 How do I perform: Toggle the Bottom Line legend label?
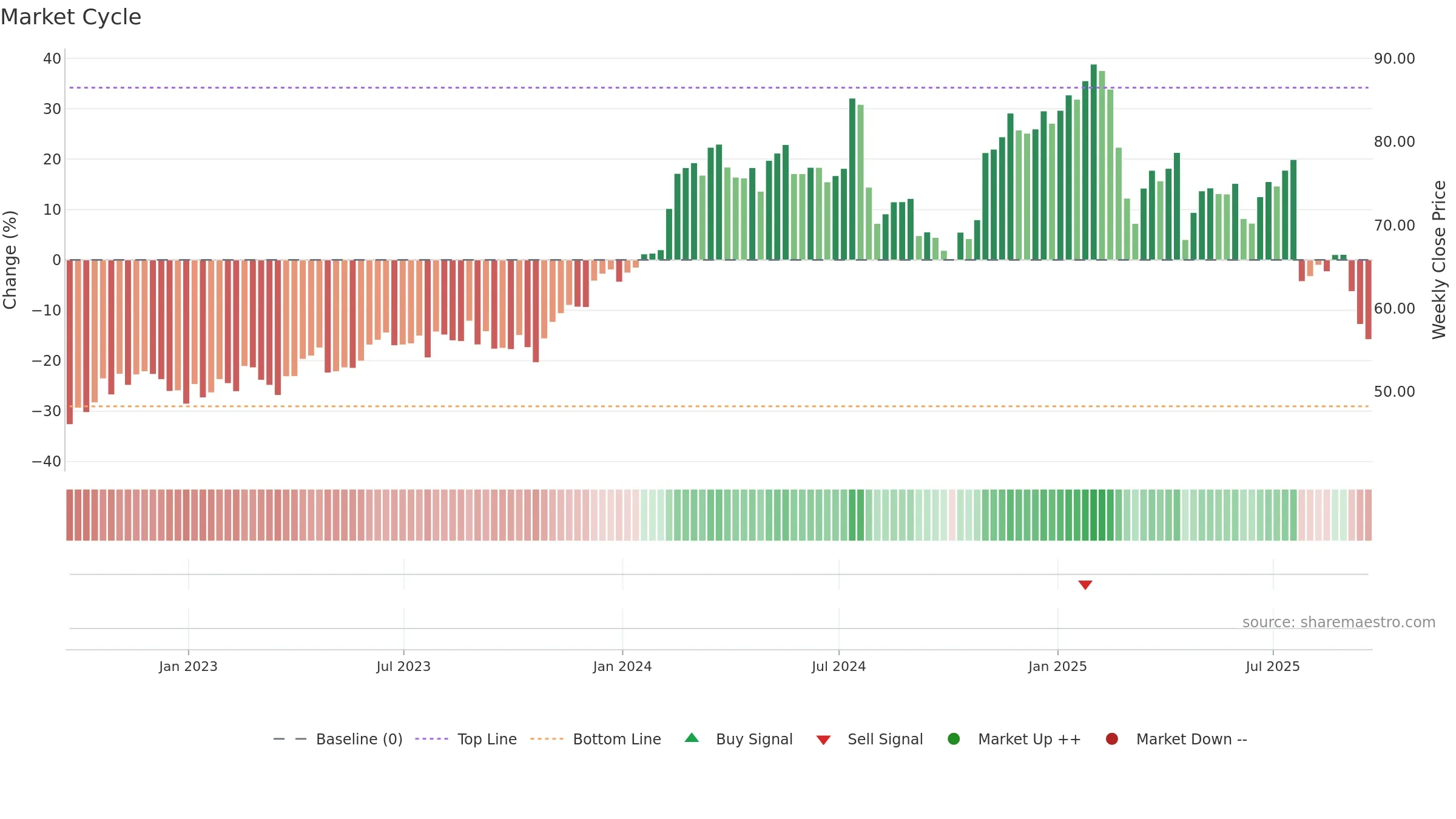(617, 739)
